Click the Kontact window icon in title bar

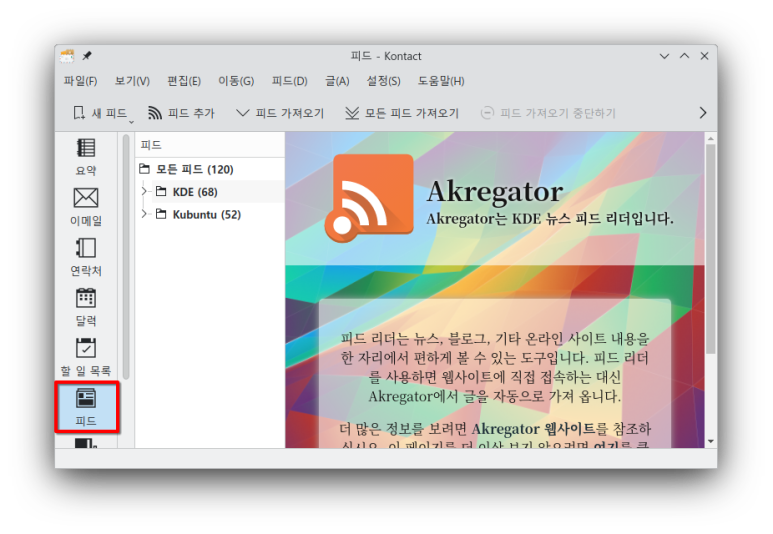pos(67,56)
